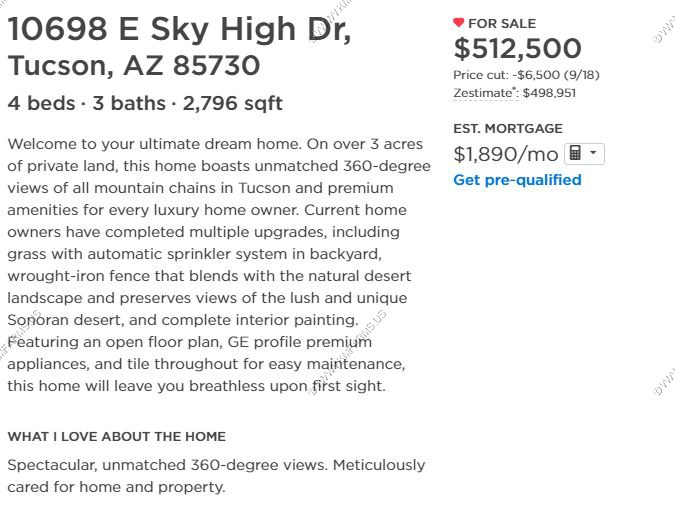Open the Get pre-qualified link
The height and width of the screenshot is (524, 675).
pyautogui.click(x=517, y=180)
